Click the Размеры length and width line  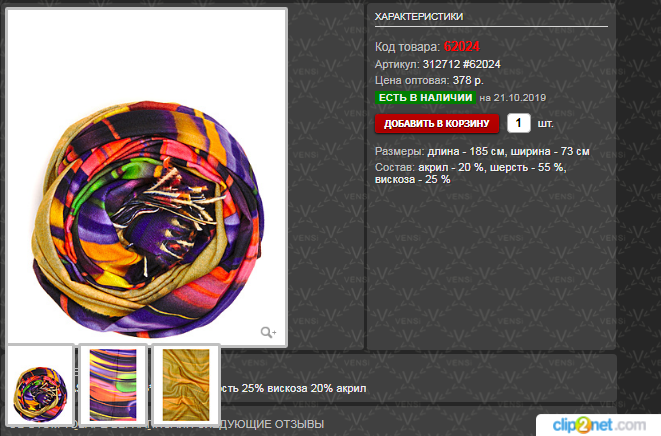pos(482,151)
